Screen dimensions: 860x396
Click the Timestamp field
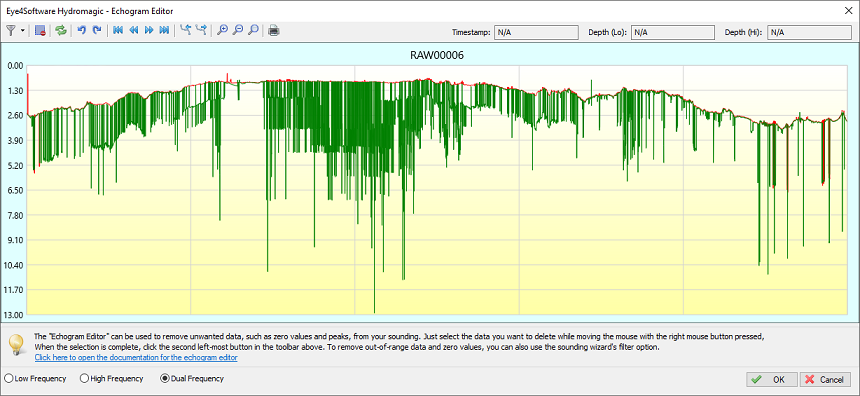coord(536,32)
